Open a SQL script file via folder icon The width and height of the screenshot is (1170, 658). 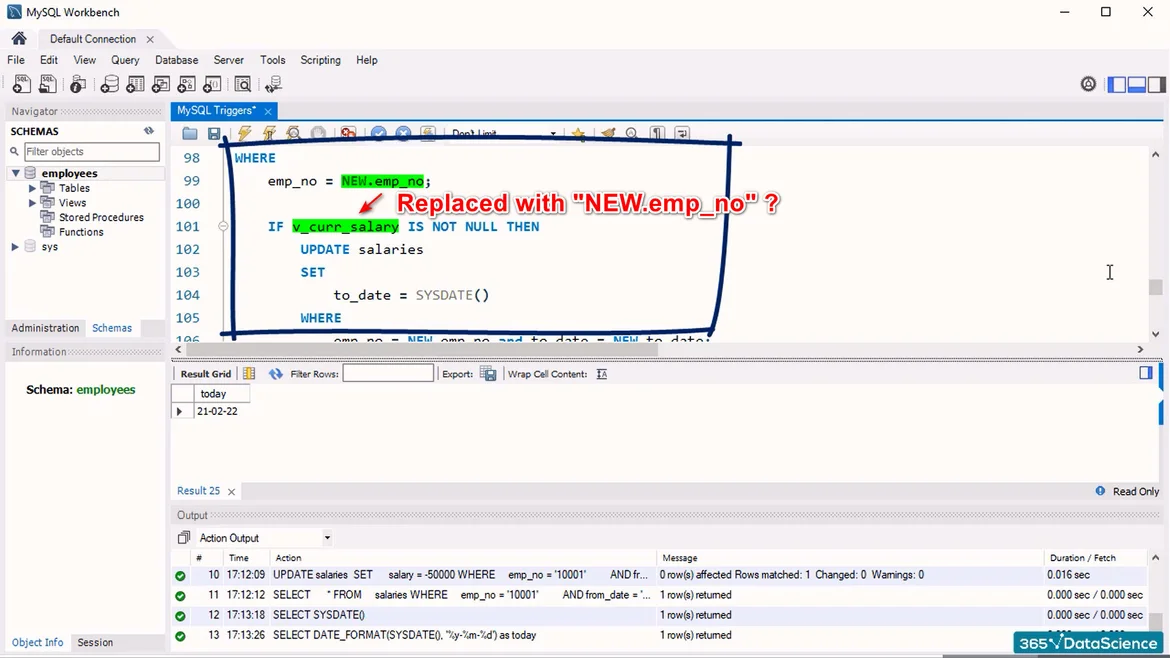coord(190,133)
